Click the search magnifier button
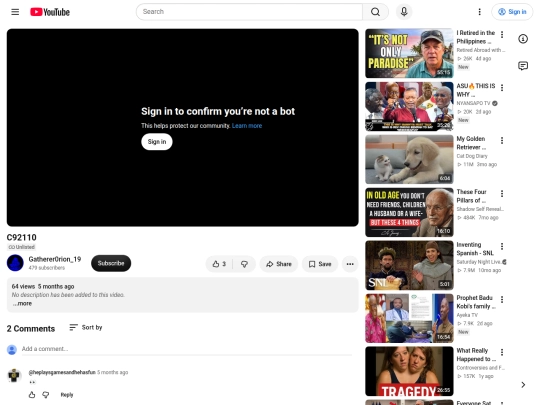This screenshot has width=540, height=405. 375,12
